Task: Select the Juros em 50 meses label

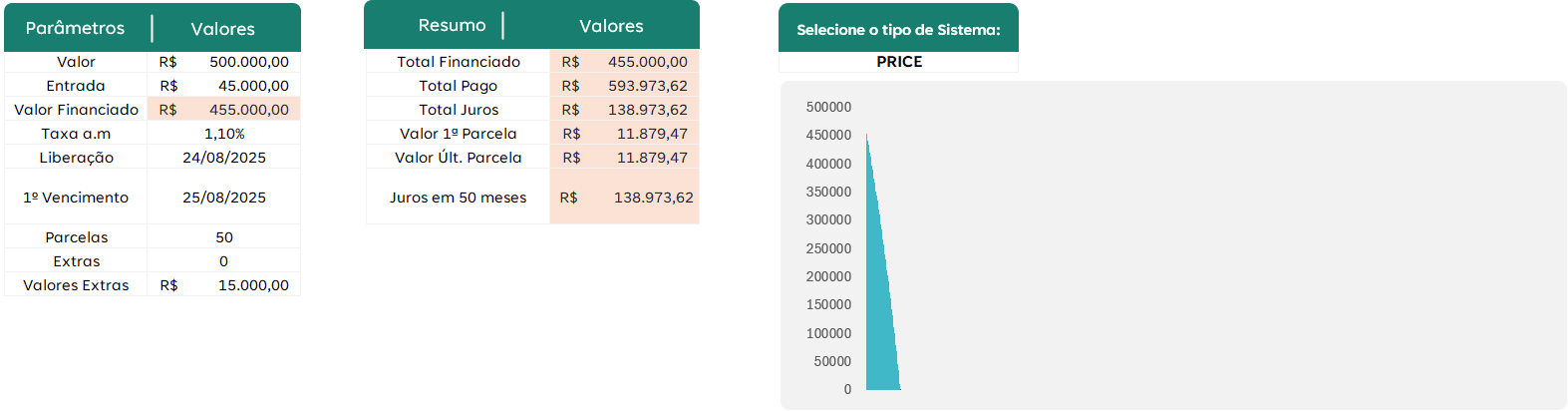Action: pyautogui.click(x=459, y=198)
